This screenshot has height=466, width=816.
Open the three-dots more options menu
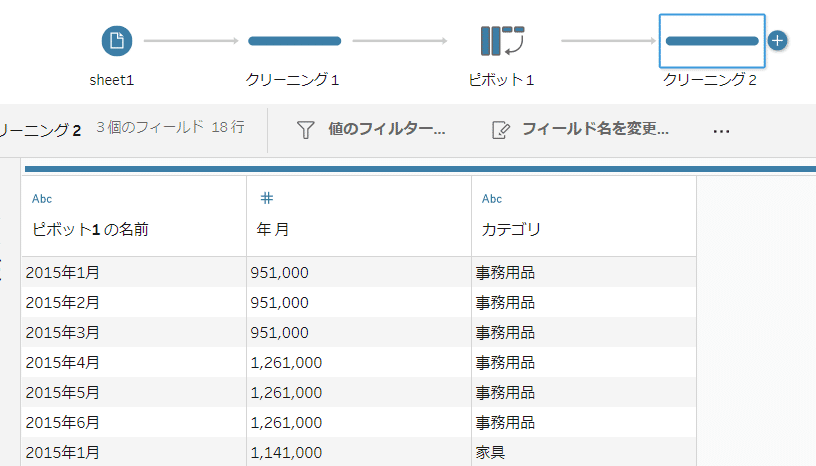[721, 131]
